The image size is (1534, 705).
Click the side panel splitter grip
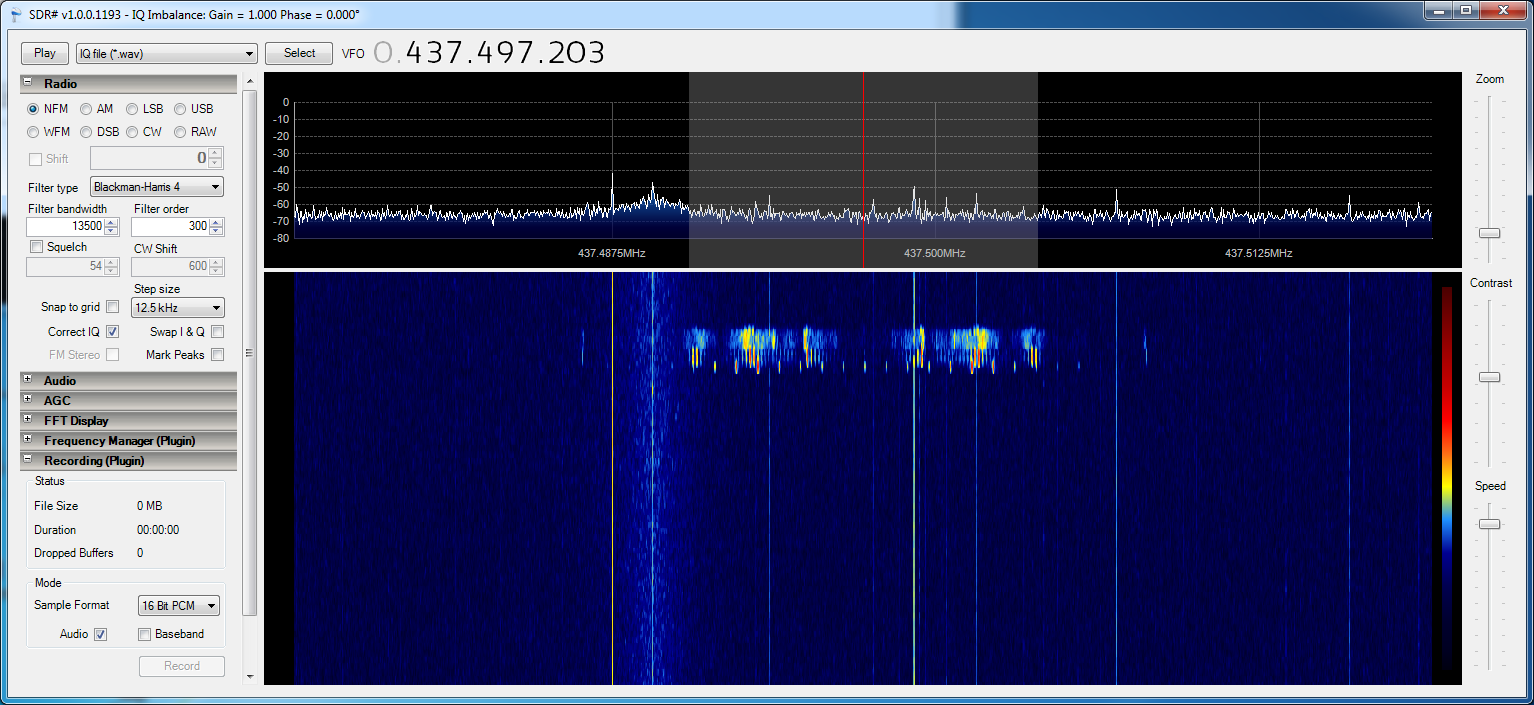(x=248, y=352)
